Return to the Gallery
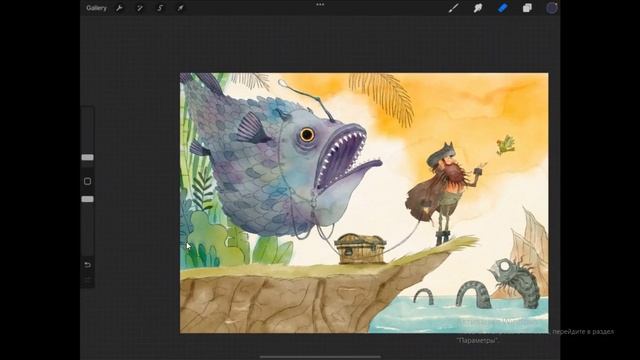Image resolution: width=640 pixels, height=360 pixels. tap(96, 8)
